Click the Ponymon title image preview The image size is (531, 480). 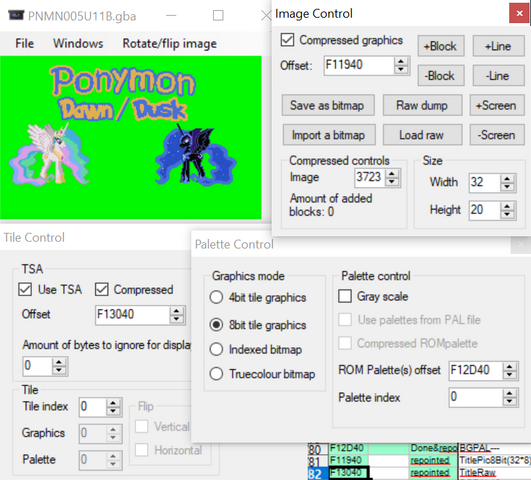pyautogui.click(x=130, y=137)
